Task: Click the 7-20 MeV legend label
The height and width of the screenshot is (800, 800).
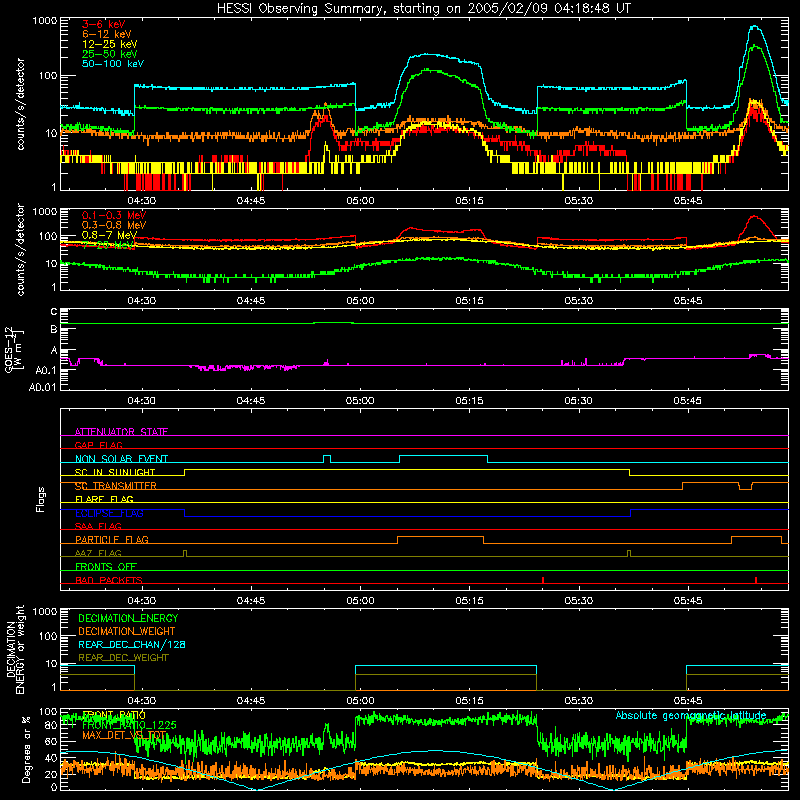Action: click(108, 245)
